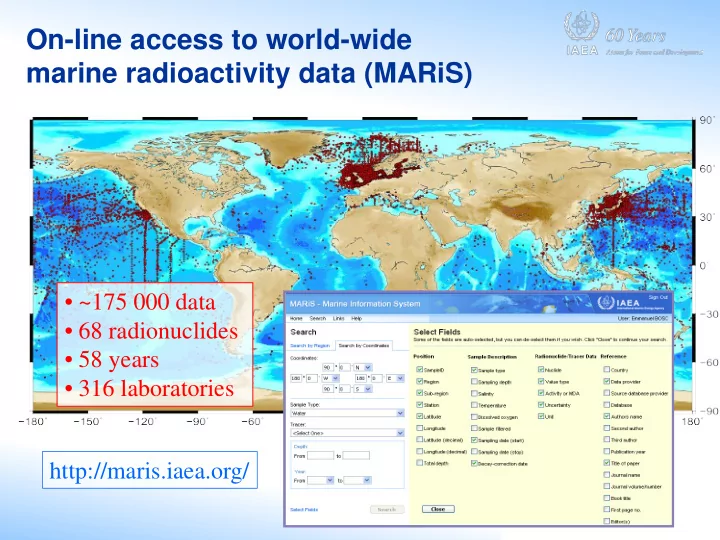Check the Sample filtered checkbox
The image size is (720, 540).
pos(474,428)
